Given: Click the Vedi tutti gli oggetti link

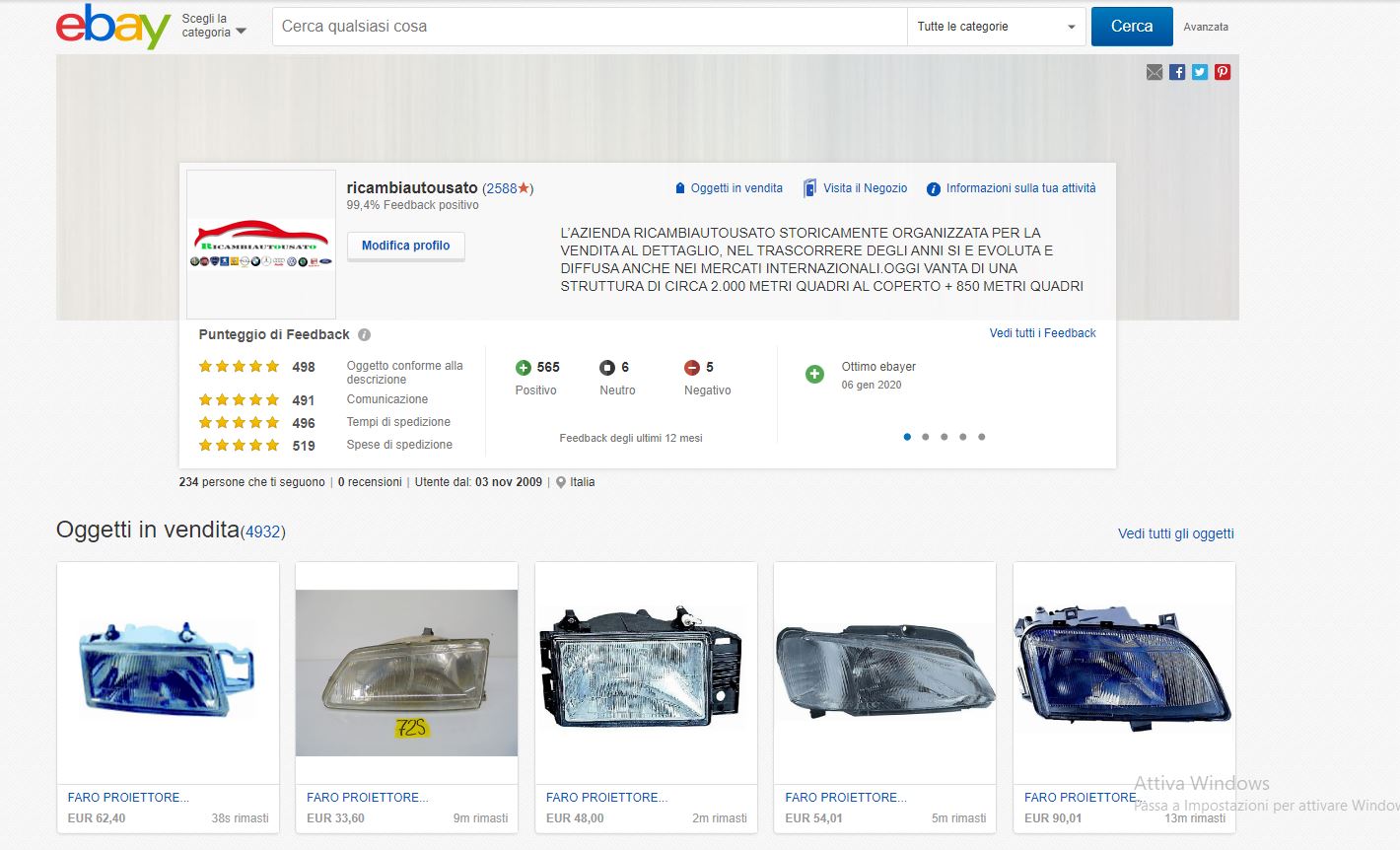Looking at the screenshot, I should pos(1176,533).
